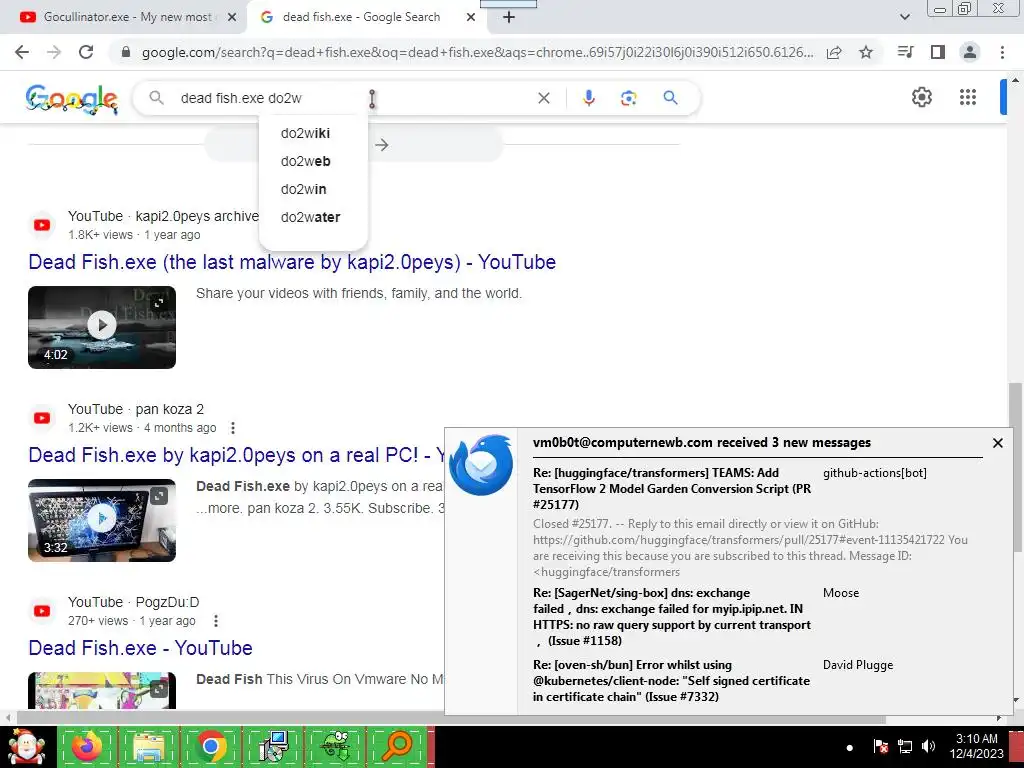1024x768 pixels.
Task: Open the Chrome side panel icon
Action: (x=938, y=52)
